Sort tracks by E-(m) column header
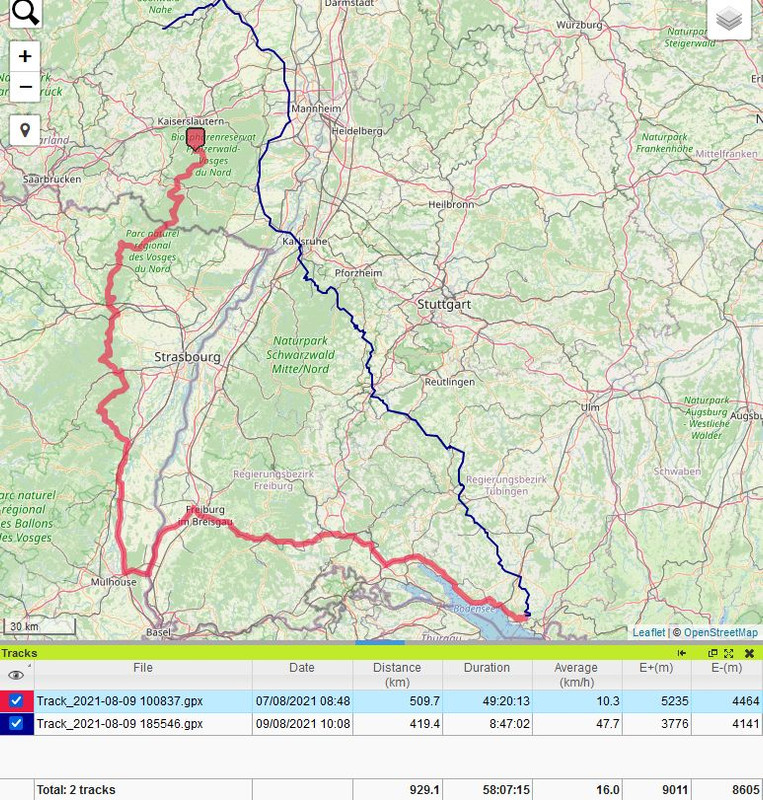Image resolution: width=763 pixels, height=800 pixels. [727, 674]
